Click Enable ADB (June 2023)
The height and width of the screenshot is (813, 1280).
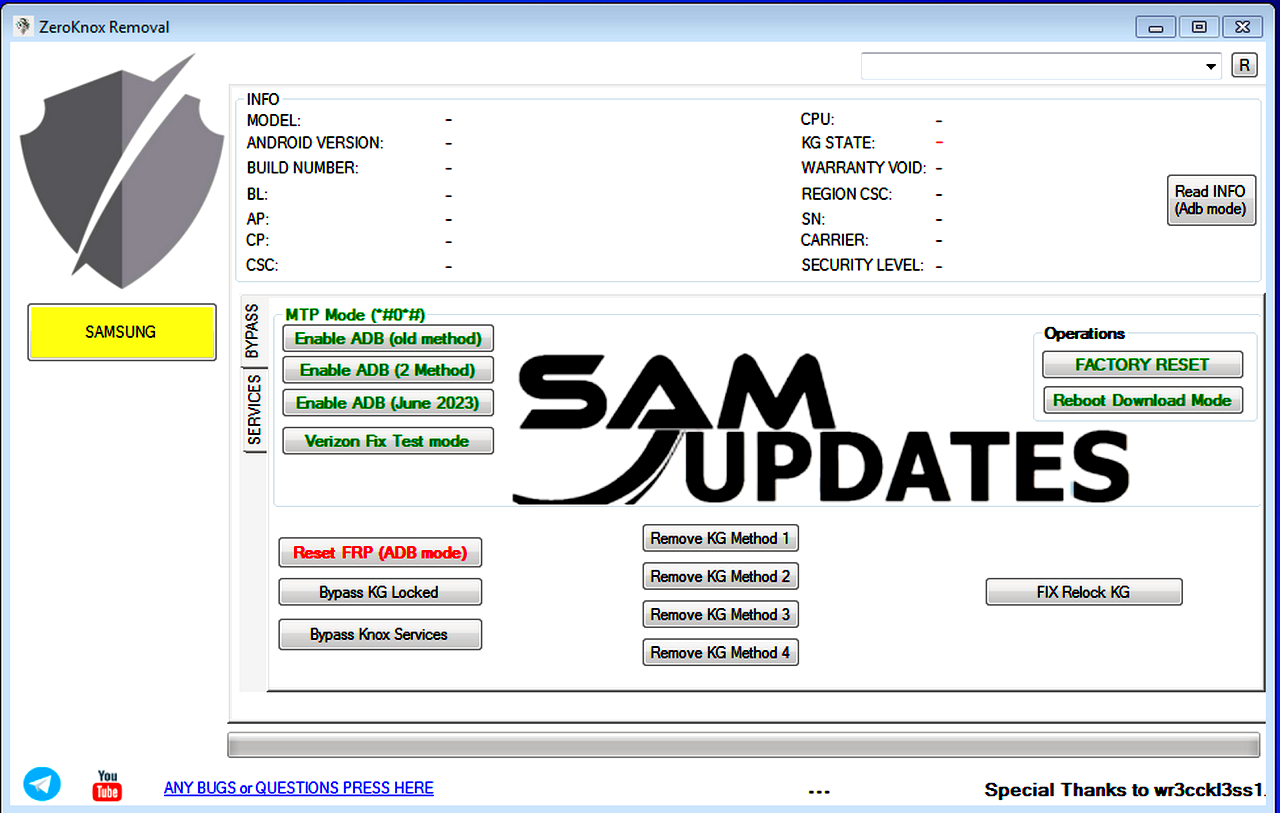click(388, 403)
